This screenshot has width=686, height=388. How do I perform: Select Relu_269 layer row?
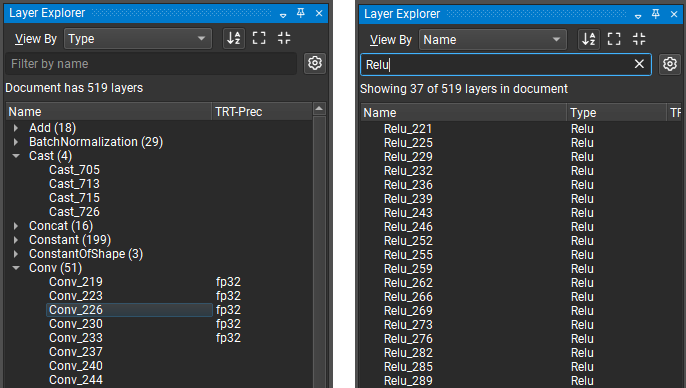coord(521,311)
